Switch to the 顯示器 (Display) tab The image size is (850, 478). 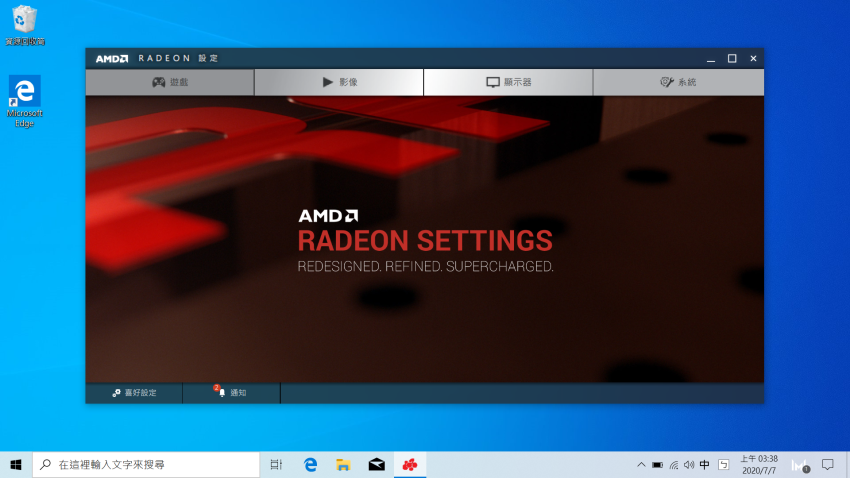click(508, 82)
